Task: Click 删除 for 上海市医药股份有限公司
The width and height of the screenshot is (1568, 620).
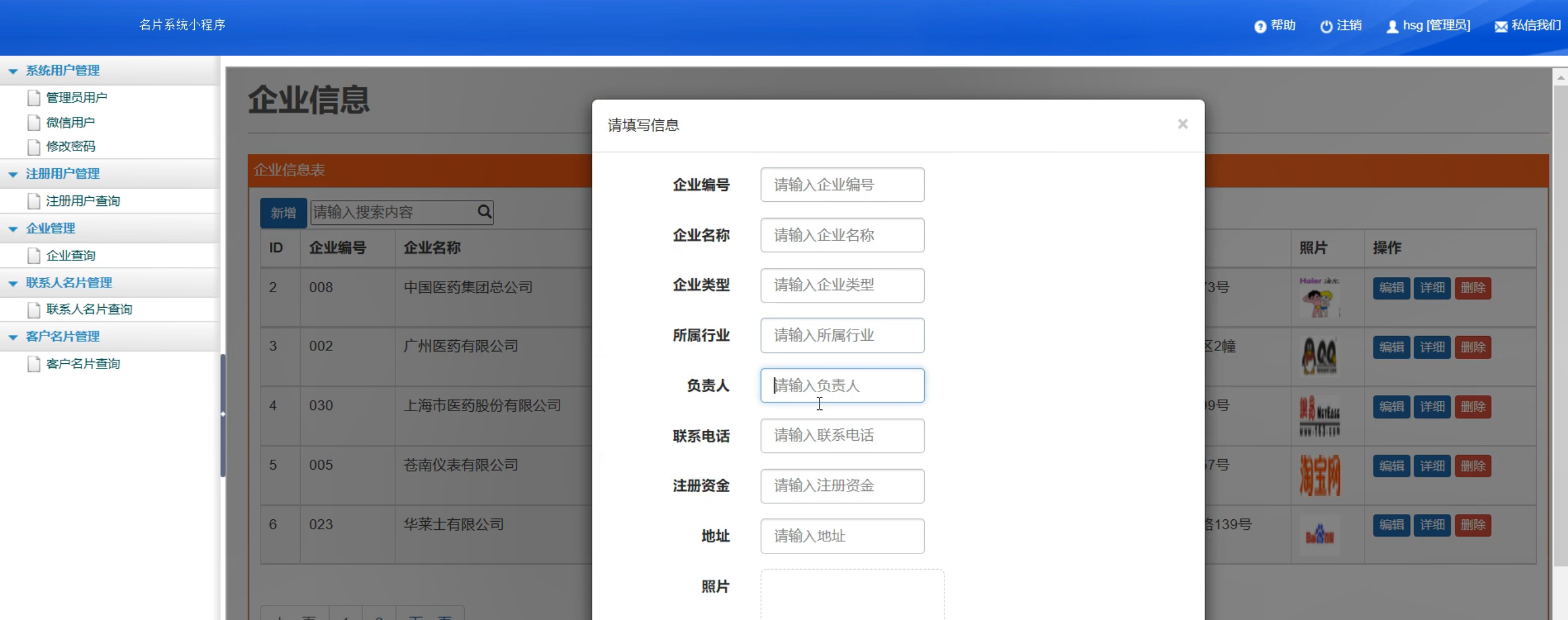Action: pos(1473,407)
